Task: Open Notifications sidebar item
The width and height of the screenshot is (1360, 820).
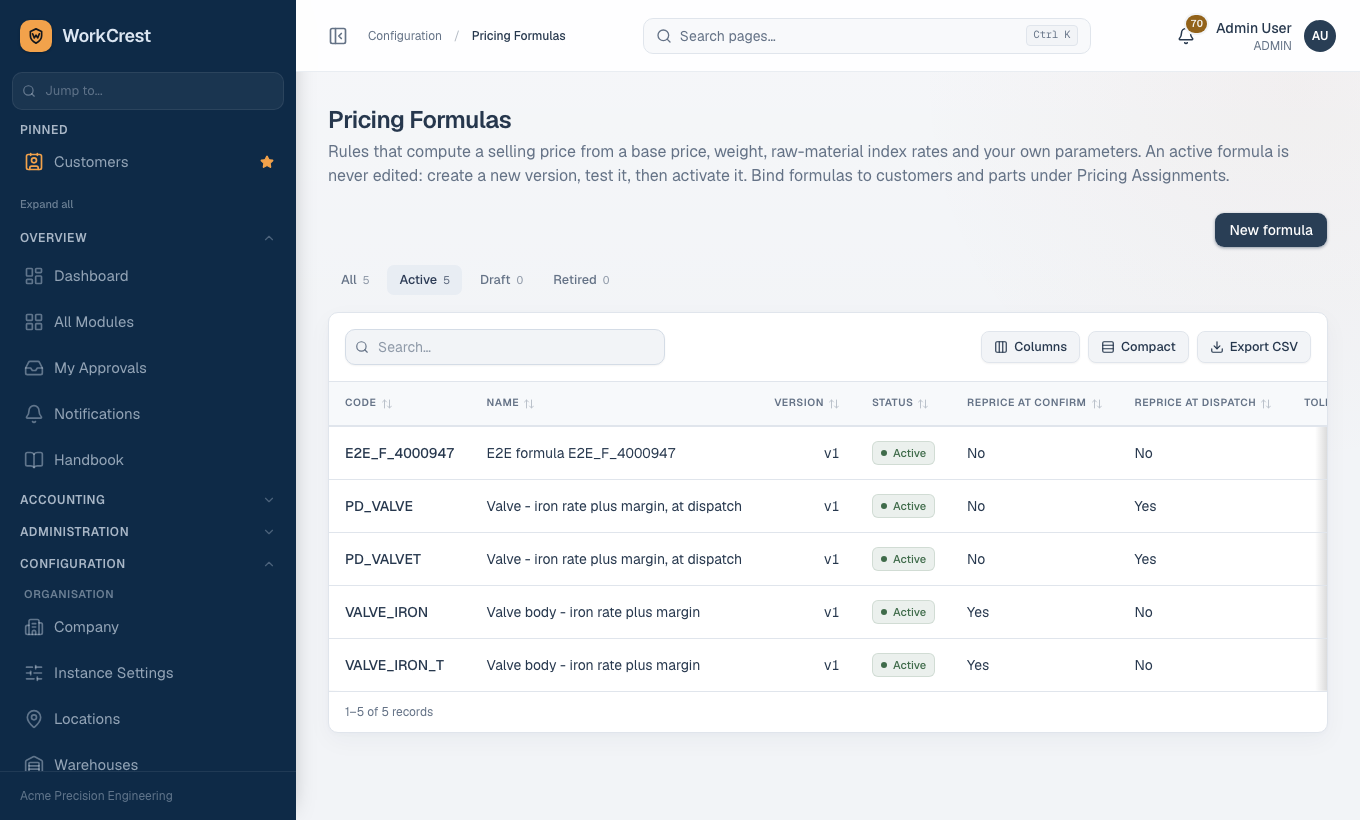Action: pos(148,414)
